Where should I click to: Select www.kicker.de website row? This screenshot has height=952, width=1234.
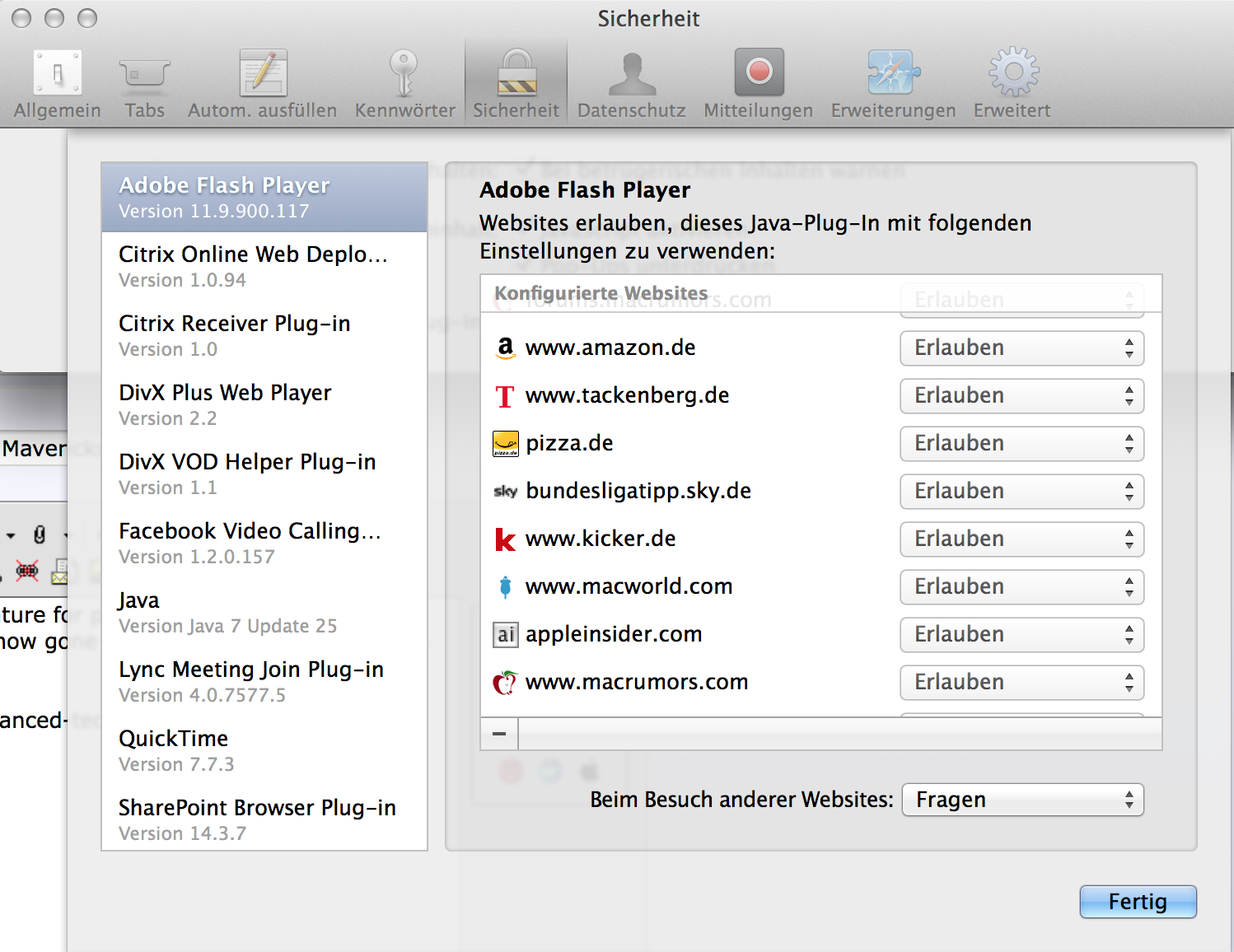pos(821,539)
